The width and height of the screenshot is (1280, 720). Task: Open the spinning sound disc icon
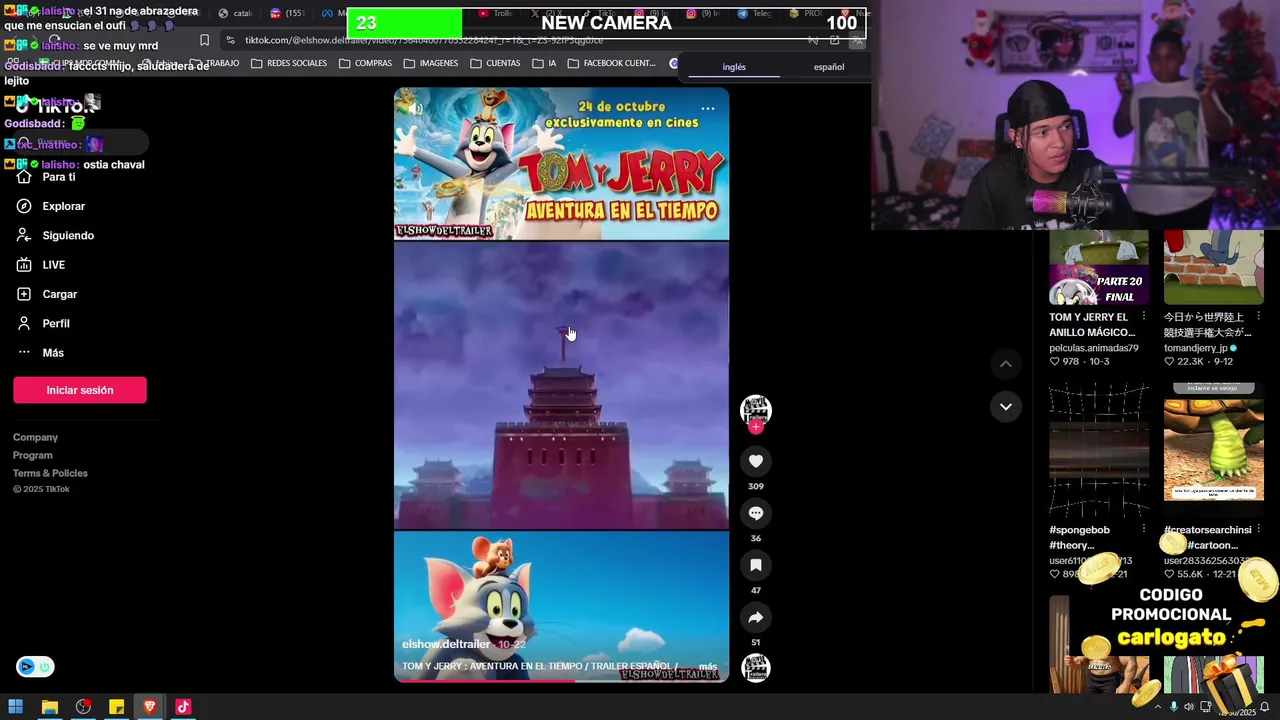pyautogui.click(x=756, y=668)
